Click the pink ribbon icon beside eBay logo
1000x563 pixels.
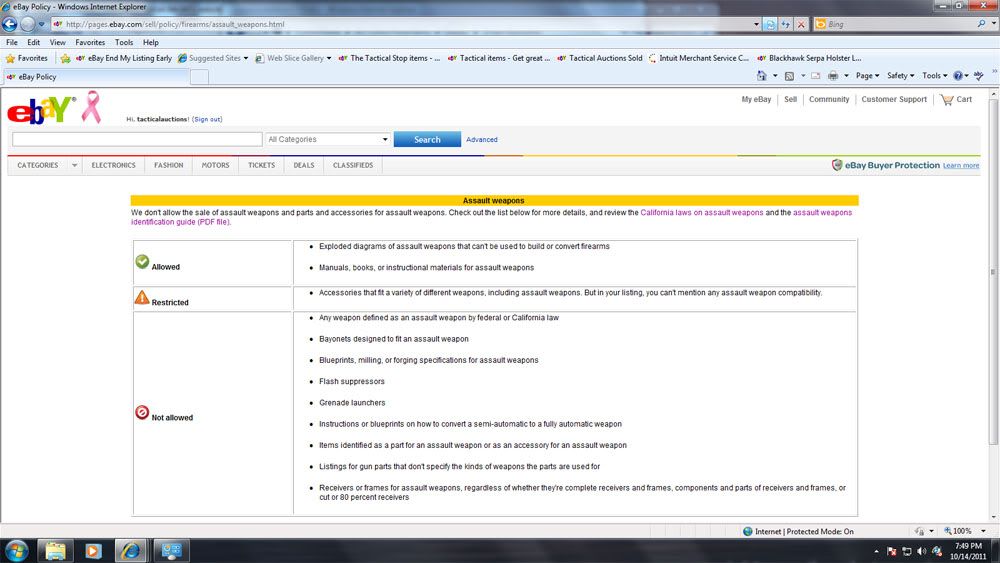point(91,107)
